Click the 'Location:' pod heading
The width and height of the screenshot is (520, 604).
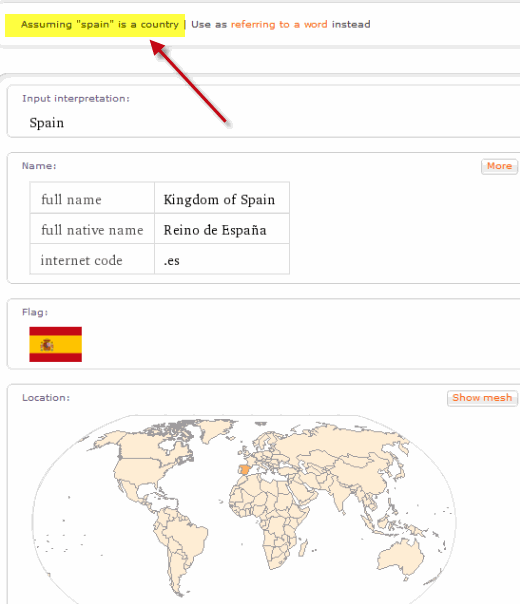point(46,398)
